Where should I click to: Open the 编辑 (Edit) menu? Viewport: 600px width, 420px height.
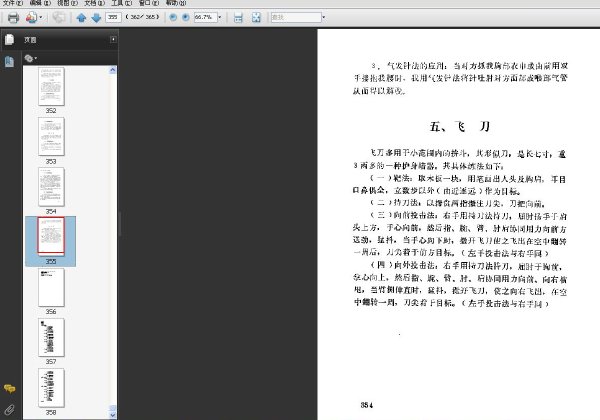(x=40, y=3)
